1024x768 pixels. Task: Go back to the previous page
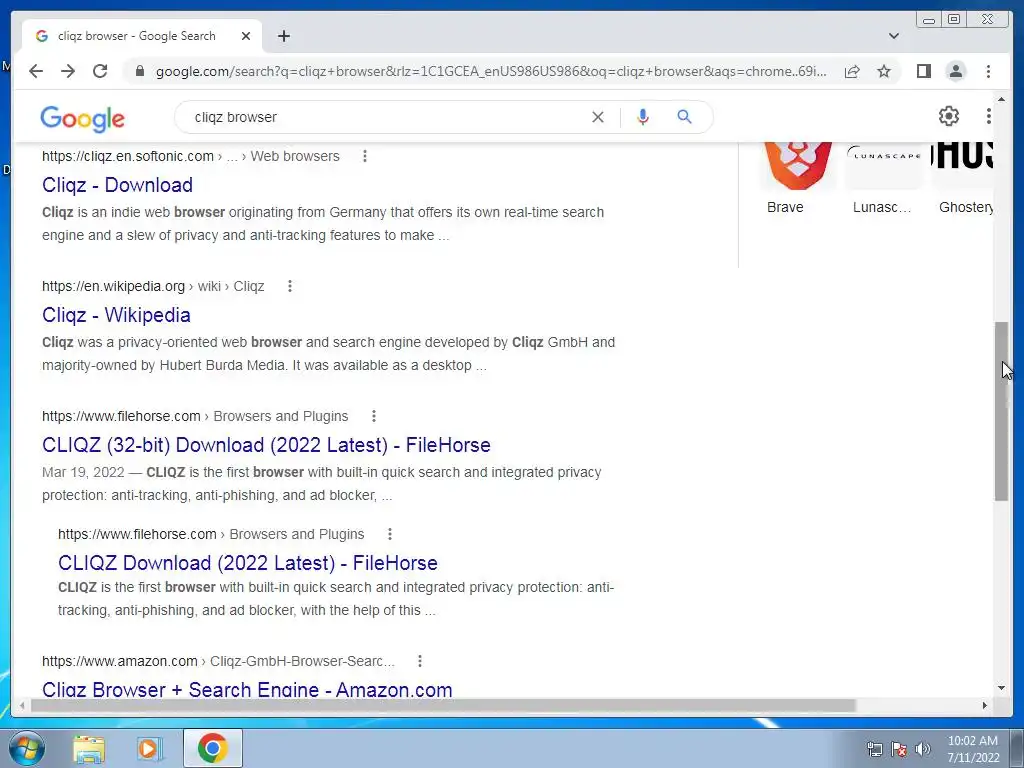[x=36, y=71]
